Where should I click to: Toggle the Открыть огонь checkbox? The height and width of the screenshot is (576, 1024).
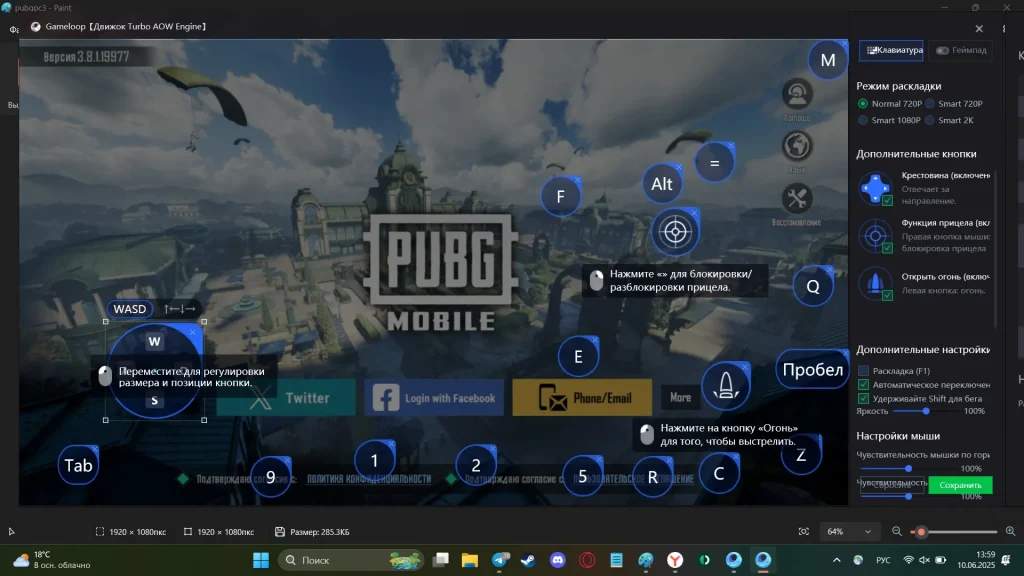[888, 296]
